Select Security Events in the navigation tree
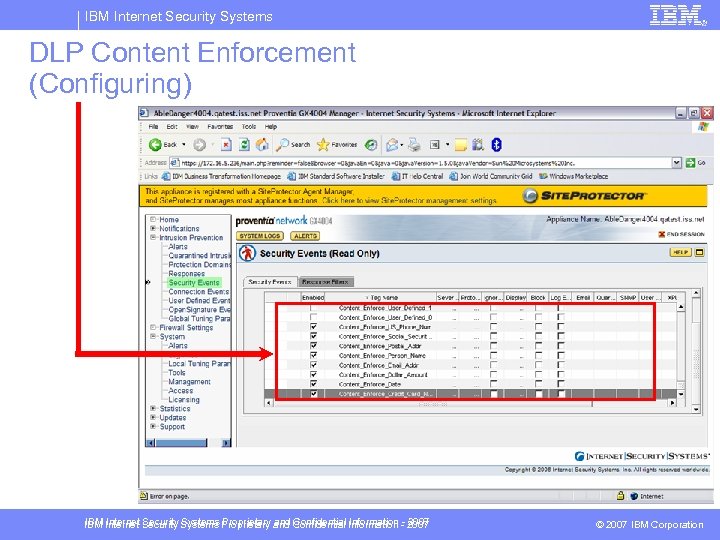Screen dimensions: 720x540 [193, 283]
